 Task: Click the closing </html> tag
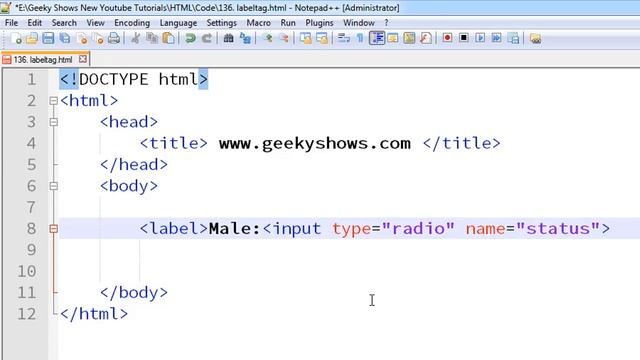[x=94, y=314]
